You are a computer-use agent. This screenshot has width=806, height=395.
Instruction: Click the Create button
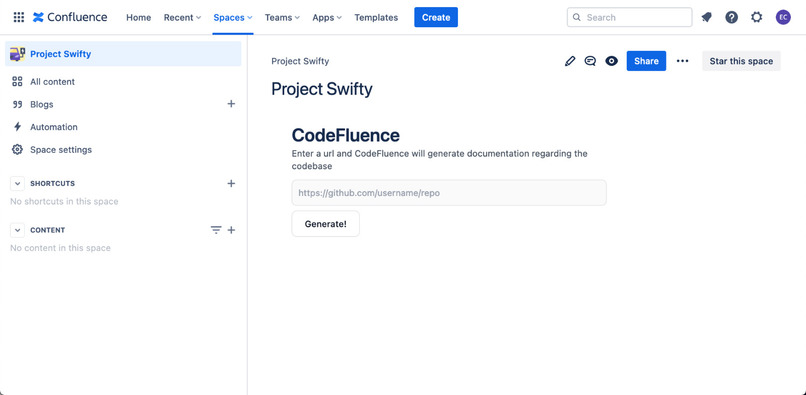coord(436,17)
